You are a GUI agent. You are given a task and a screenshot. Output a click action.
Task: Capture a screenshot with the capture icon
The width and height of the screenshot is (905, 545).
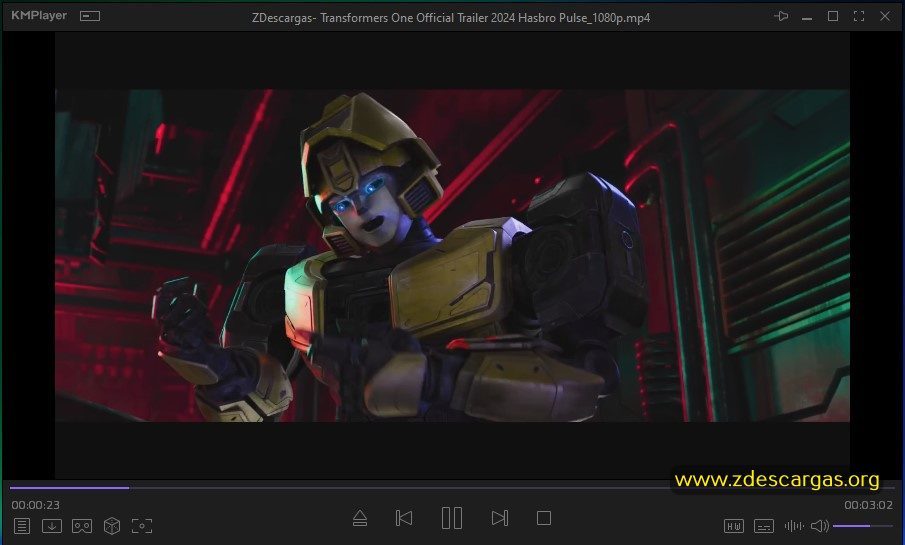pos(142,526)
